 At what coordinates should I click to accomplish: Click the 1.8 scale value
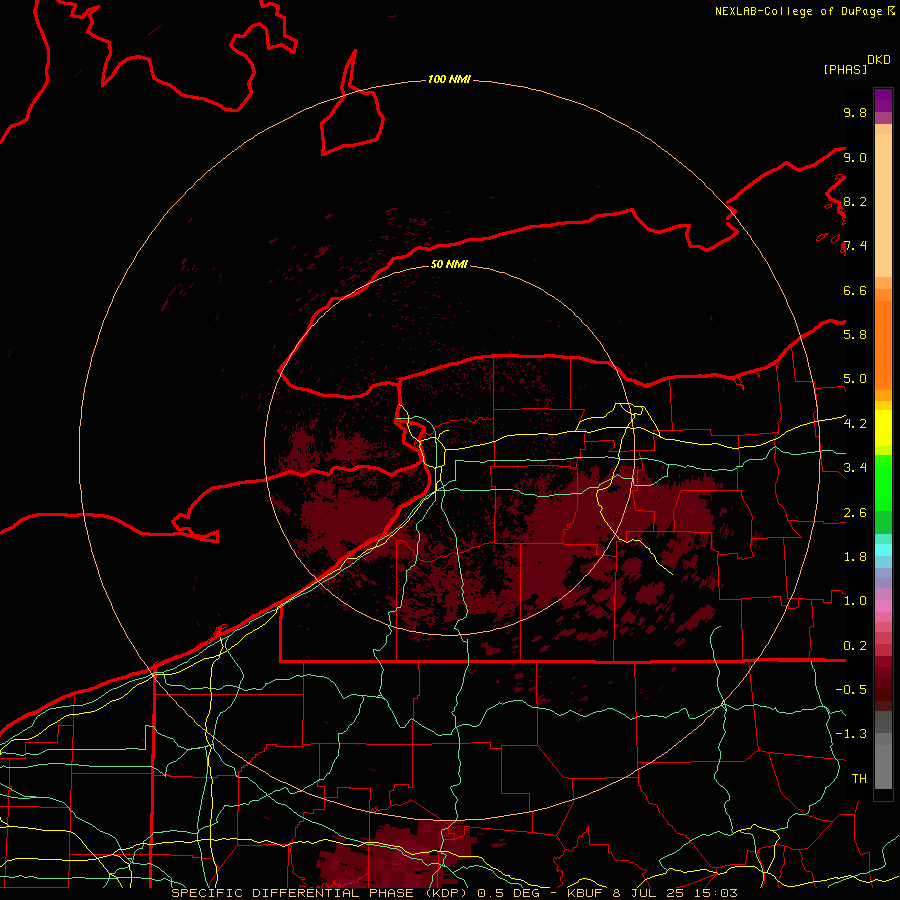pyautogui.click(x=855, y=557)
